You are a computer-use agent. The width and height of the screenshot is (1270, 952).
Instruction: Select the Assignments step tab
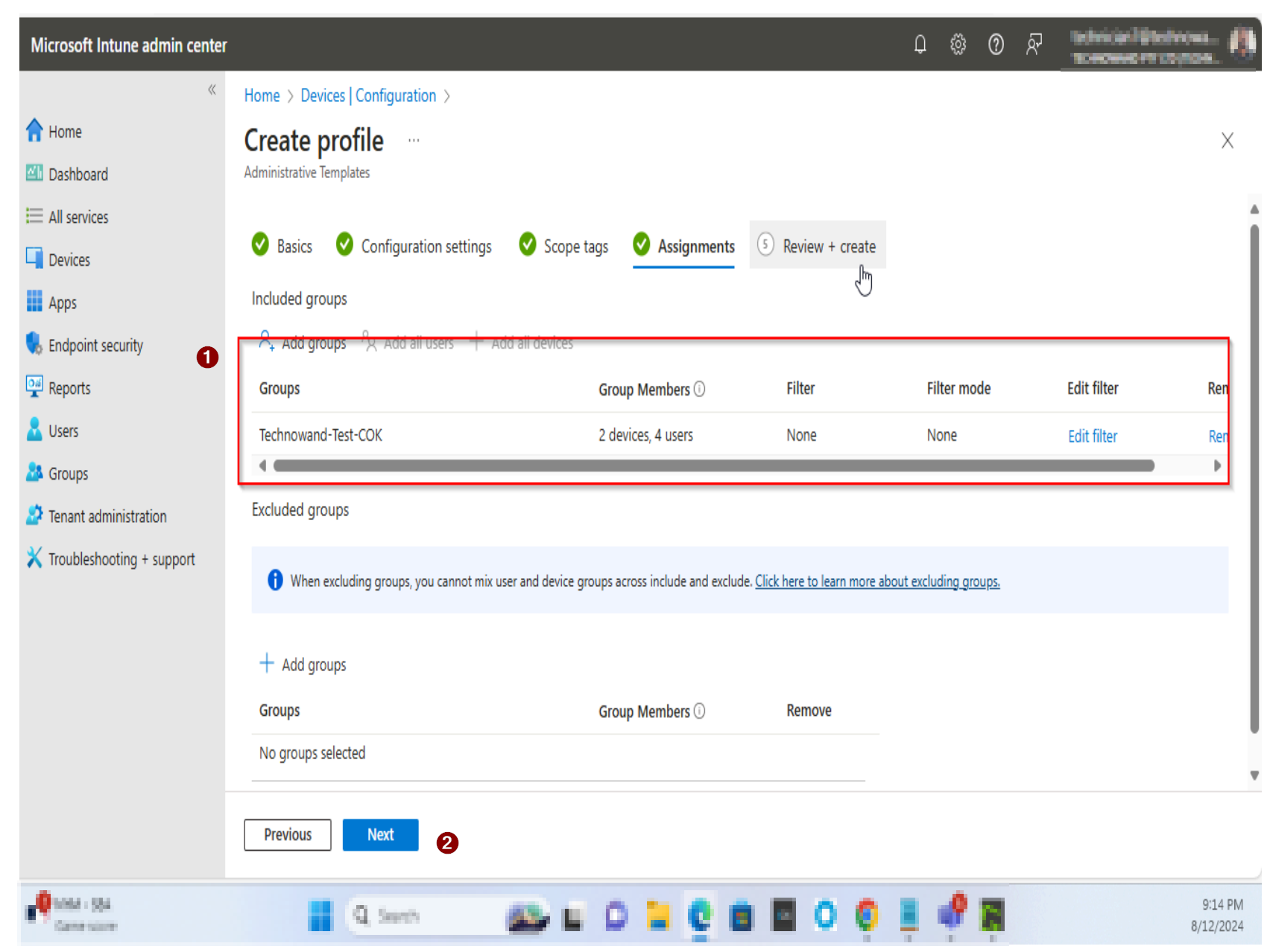(683, 246)
